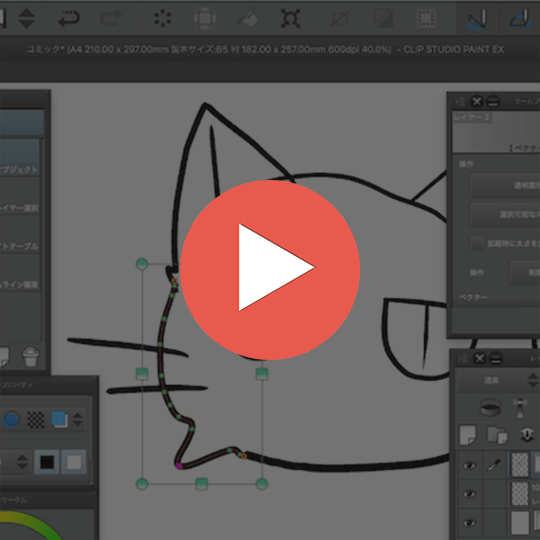Click the red video play button
540x540 pixels.
pos(270,270)
